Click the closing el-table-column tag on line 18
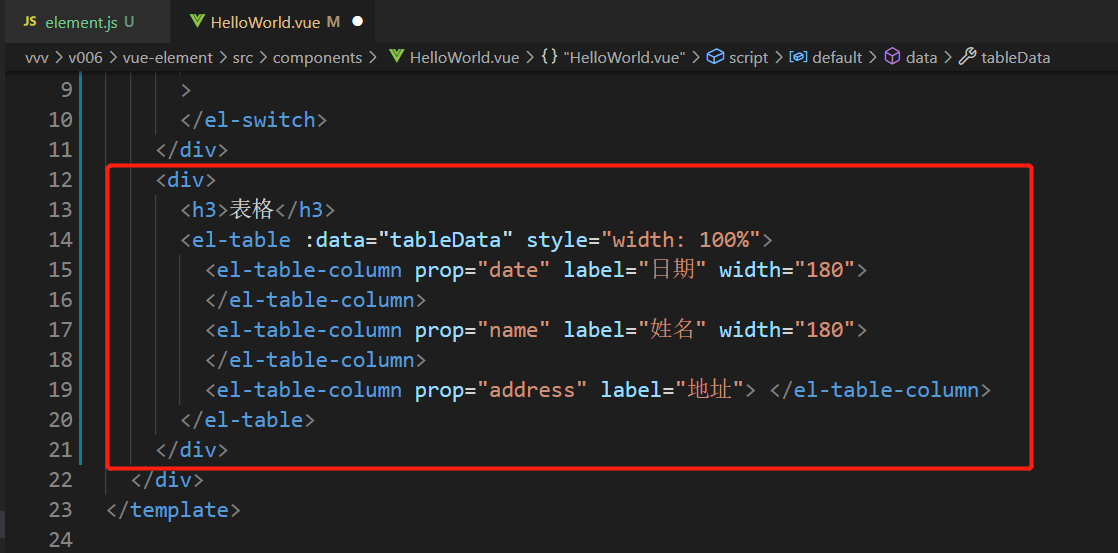 point(316,360)
